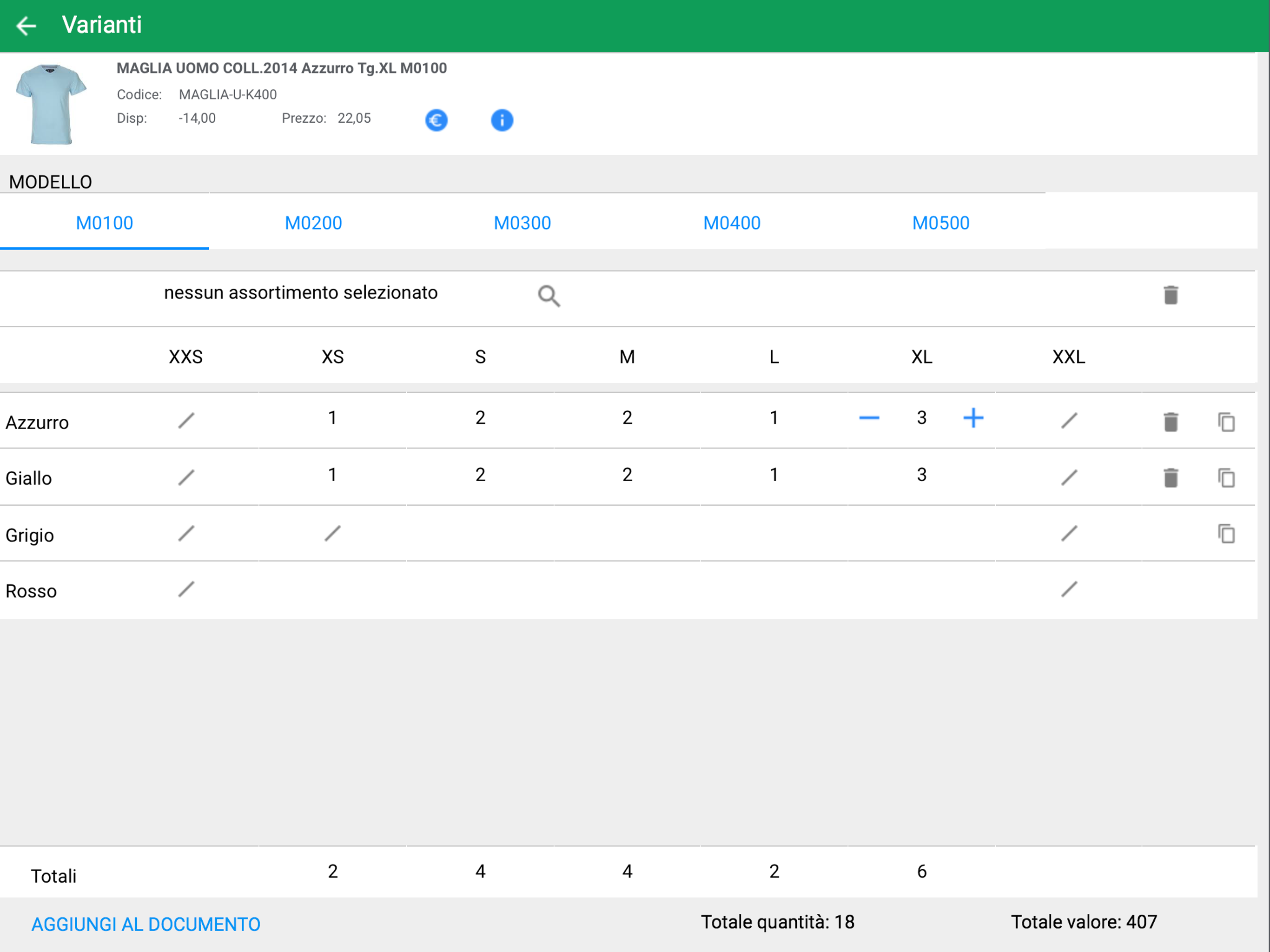Increase Azzurro XL quantity with plus
Screen dimensions: 1270x952
(x=973, y=417)
